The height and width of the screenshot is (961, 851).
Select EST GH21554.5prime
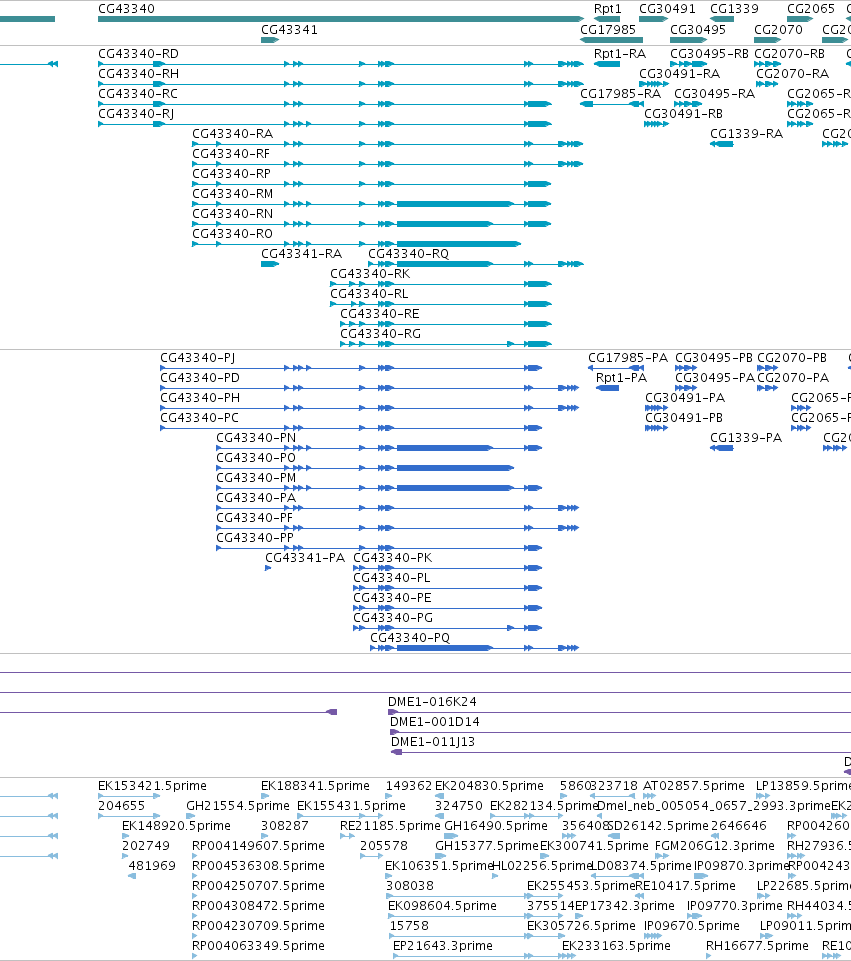click(238, 806)
